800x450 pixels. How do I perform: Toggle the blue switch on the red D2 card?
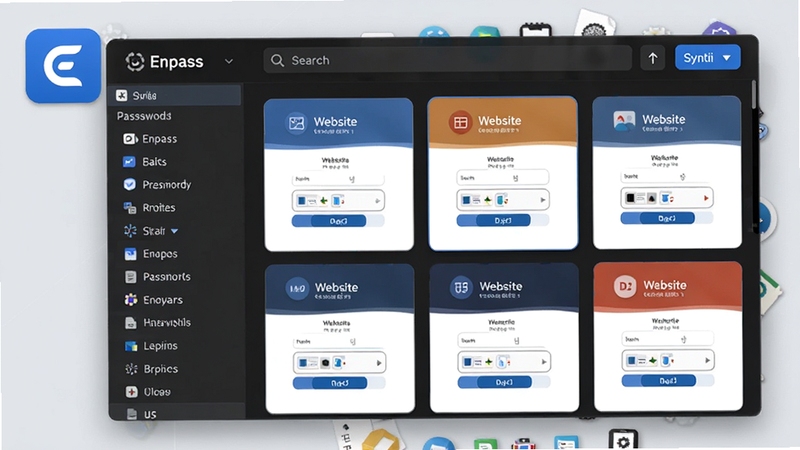tap(668, 380)
